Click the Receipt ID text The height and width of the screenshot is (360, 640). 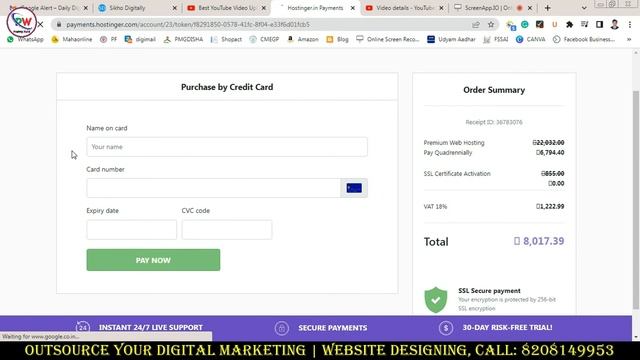[x=494, y=122]
